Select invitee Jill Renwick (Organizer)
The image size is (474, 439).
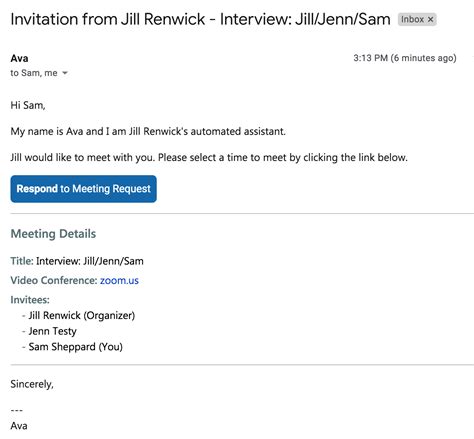82,315
